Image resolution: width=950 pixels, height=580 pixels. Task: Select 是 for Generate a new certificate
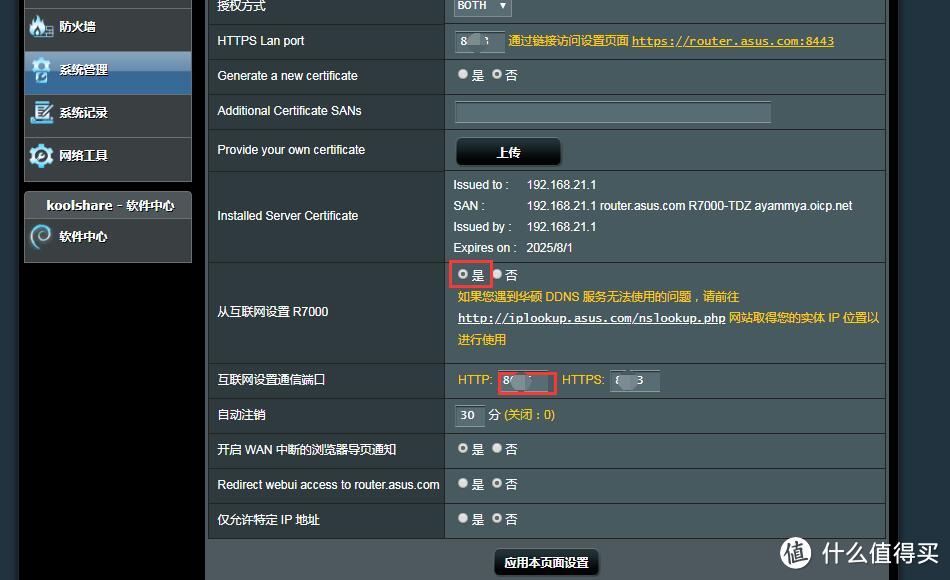pyautogui.click(x=463, y=74)
